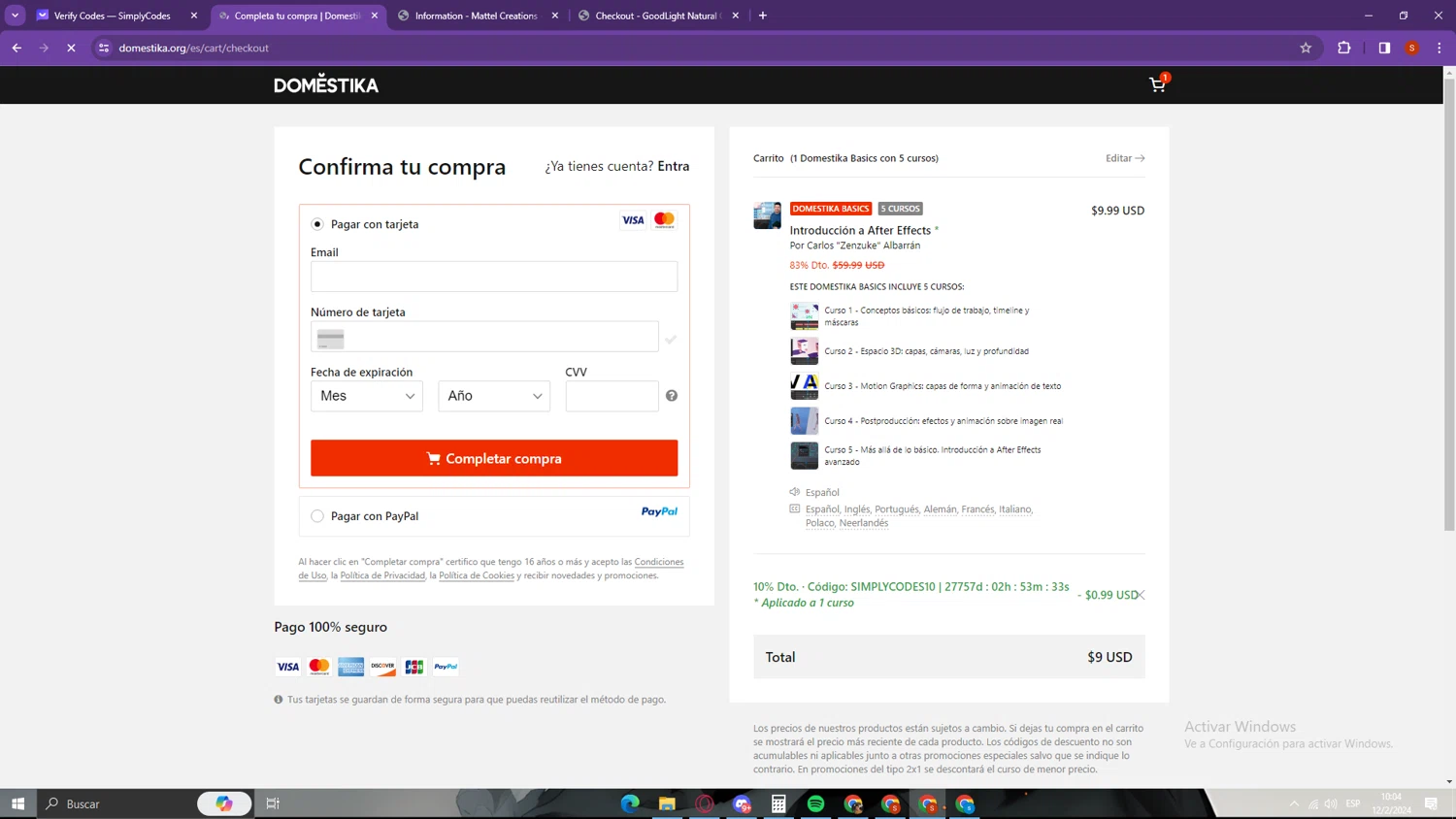
Task: Click the Mastercard logo beside Pagar con tarjeta
Action: 664,220
